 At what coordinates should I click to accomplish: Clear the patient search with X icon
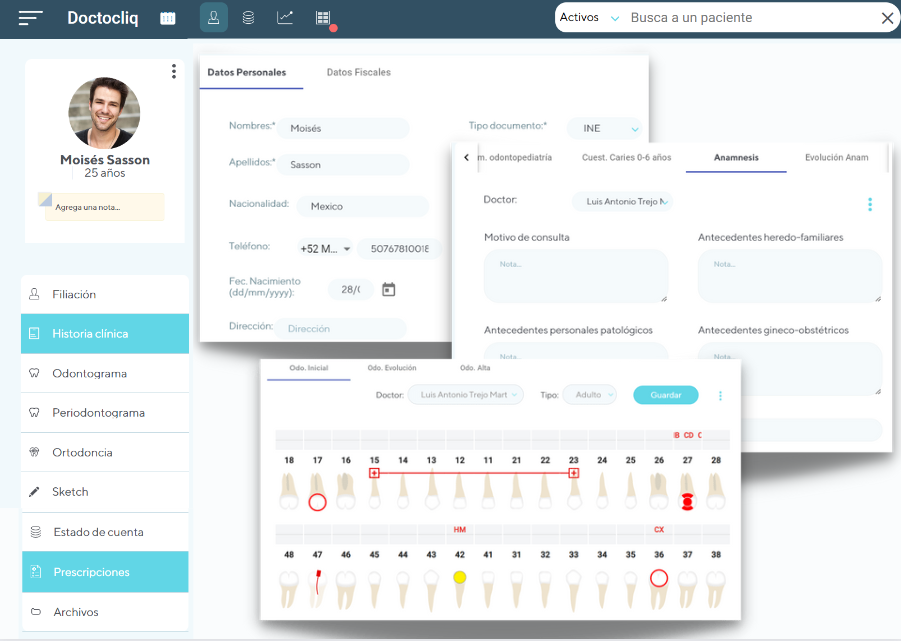[887, 18]
